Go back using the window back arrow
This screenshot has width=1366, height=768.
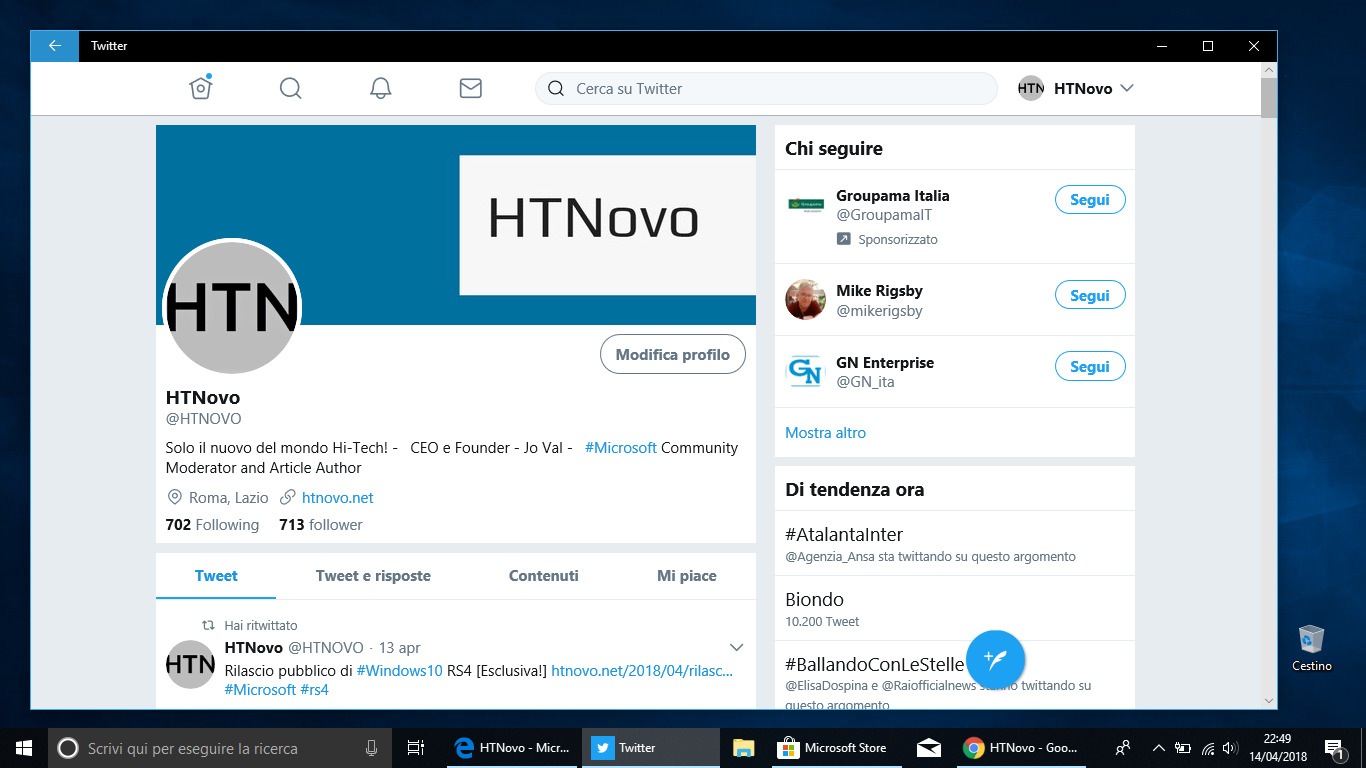(x=55, y=46)
